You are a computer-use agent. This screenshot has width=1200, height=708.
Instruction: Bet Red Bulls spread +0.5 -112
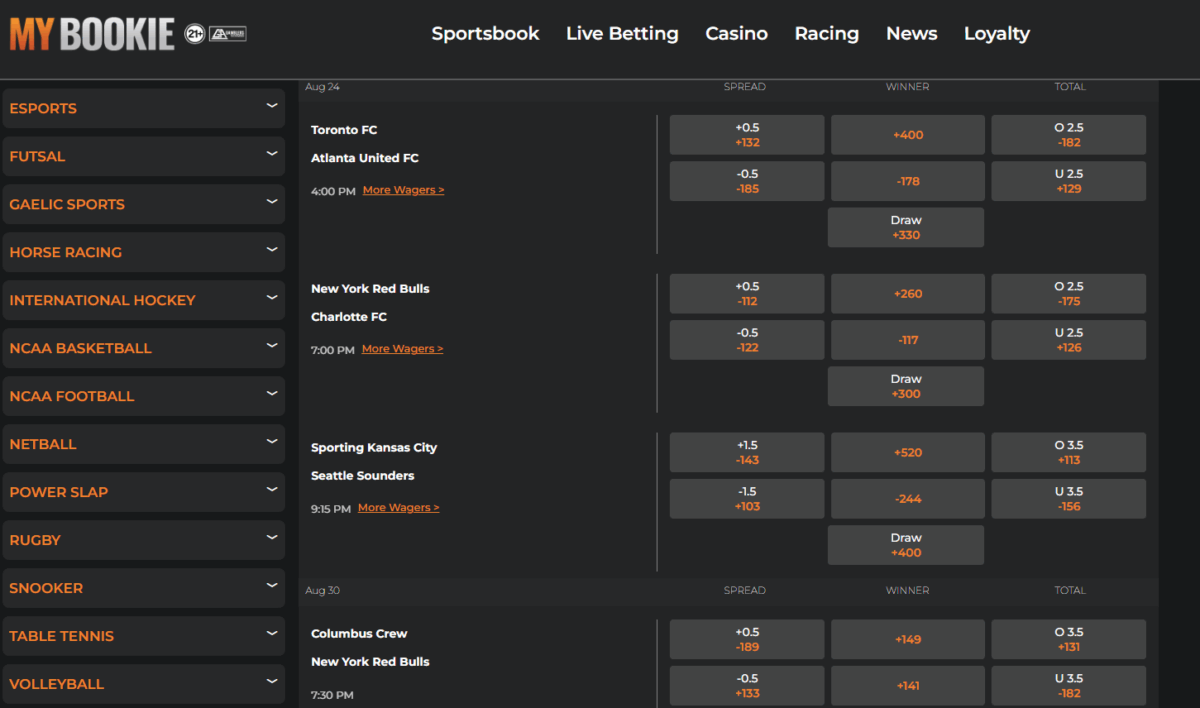pos(747,294)
